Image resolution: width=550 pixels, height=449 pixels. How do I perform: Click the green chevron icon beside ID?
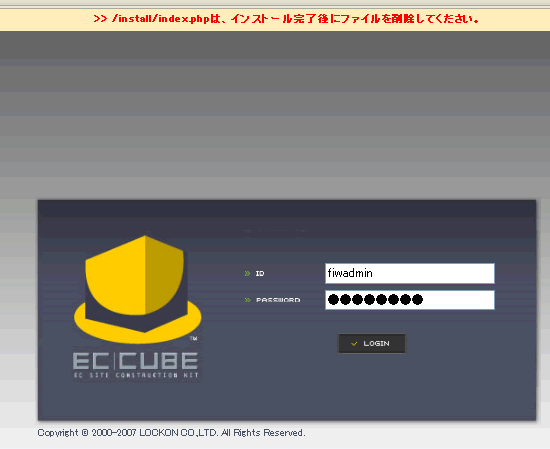tap(247, 273)
